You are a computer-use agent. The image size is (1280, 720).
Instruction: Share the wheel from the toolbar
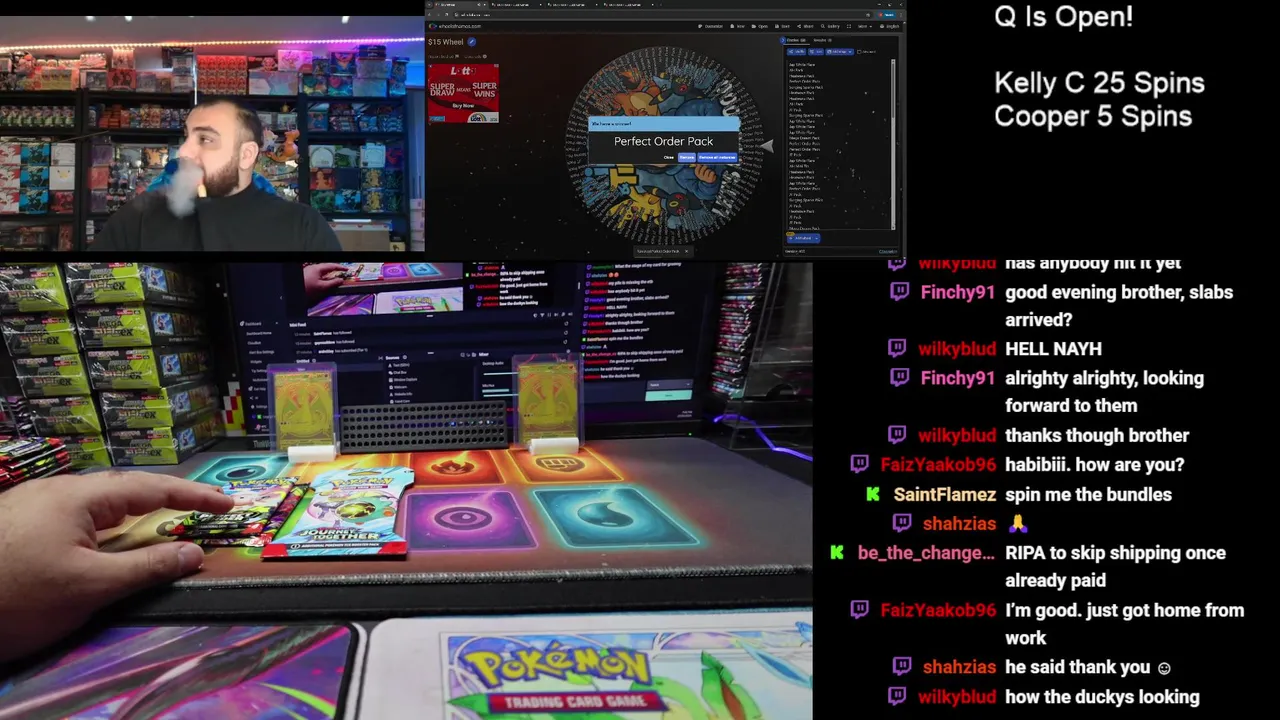click(805, 26)
